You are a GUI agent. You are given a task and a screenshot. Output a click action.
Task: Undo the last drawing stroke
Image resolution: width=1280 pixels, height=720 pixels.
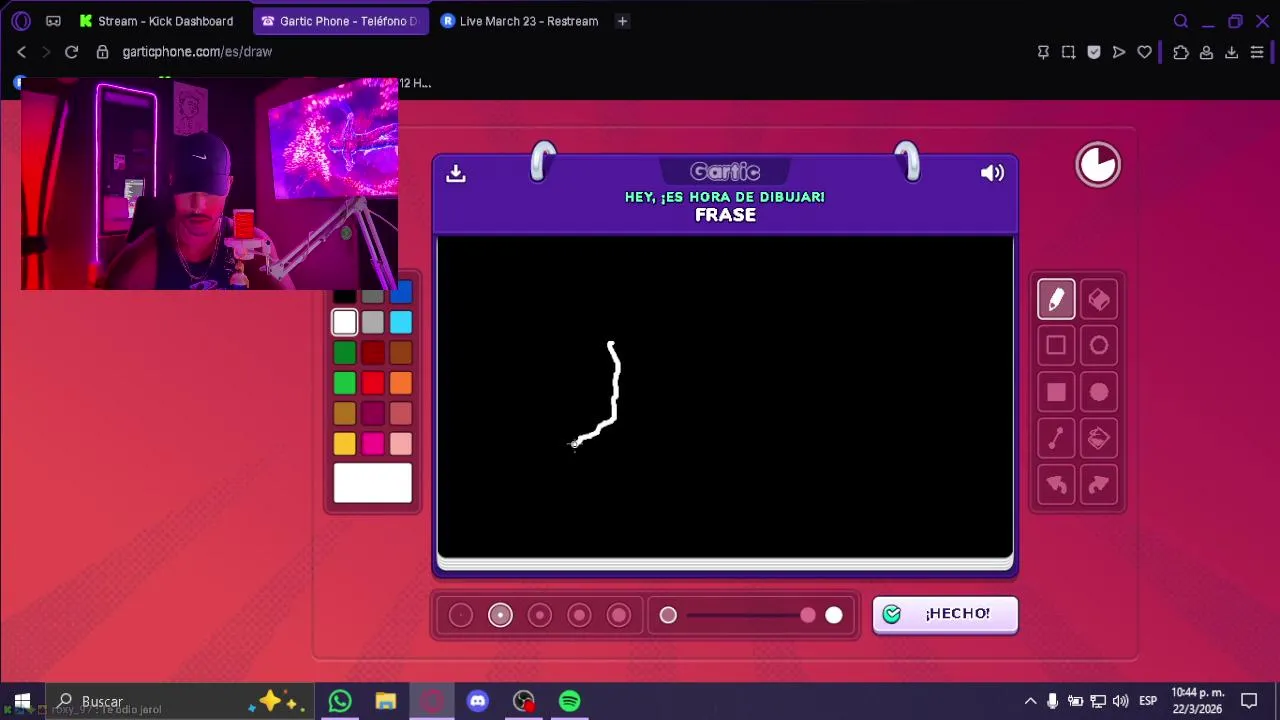[1056, 485]
